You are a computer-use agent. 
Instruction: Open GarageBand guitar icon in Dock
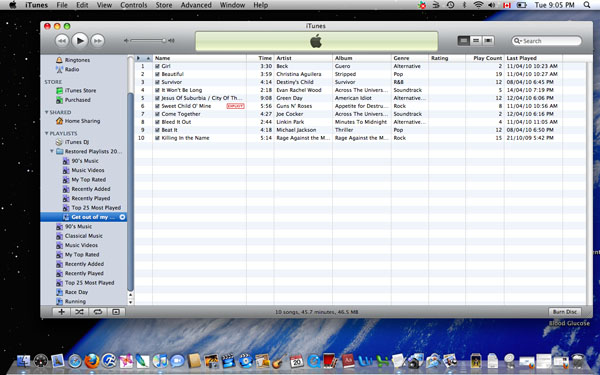(279, 361)
